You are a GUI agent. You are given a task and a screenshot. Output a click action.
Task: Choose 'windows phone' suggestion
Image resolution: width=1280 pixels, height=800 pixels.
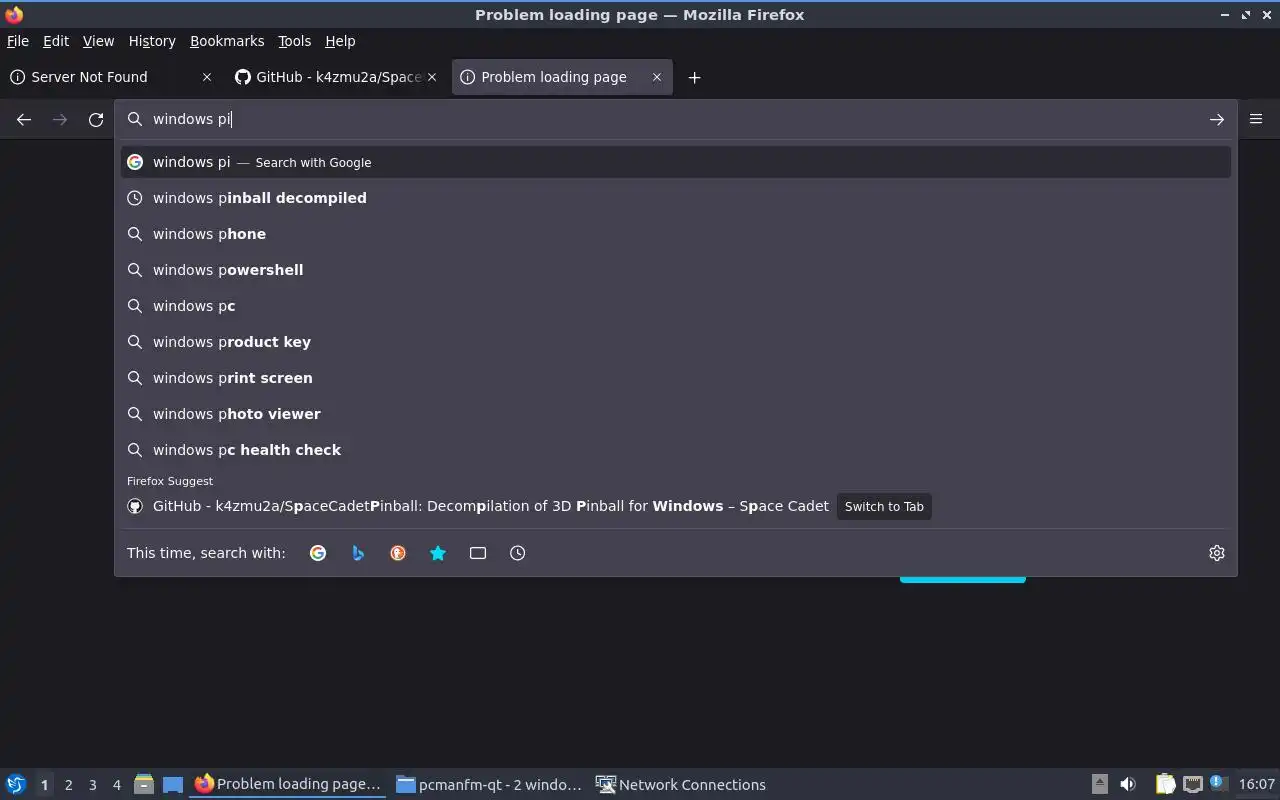[x=675, y=234]
